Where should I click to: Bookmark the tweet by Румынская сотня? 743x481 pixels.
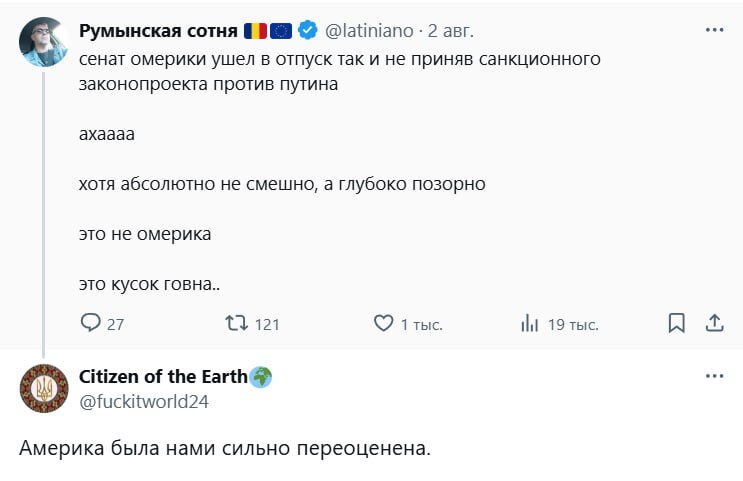click(676, 323)
